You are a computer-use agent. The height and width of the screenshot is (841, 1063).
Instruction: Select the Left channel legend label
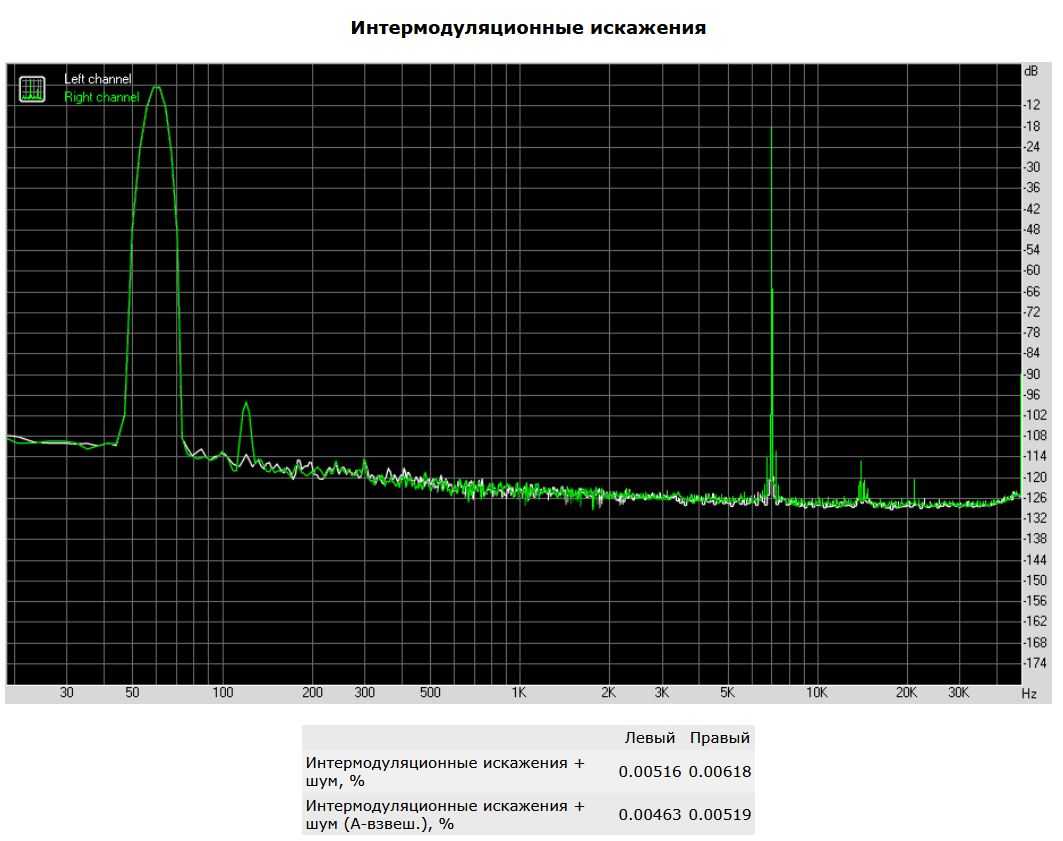(97, 79)
